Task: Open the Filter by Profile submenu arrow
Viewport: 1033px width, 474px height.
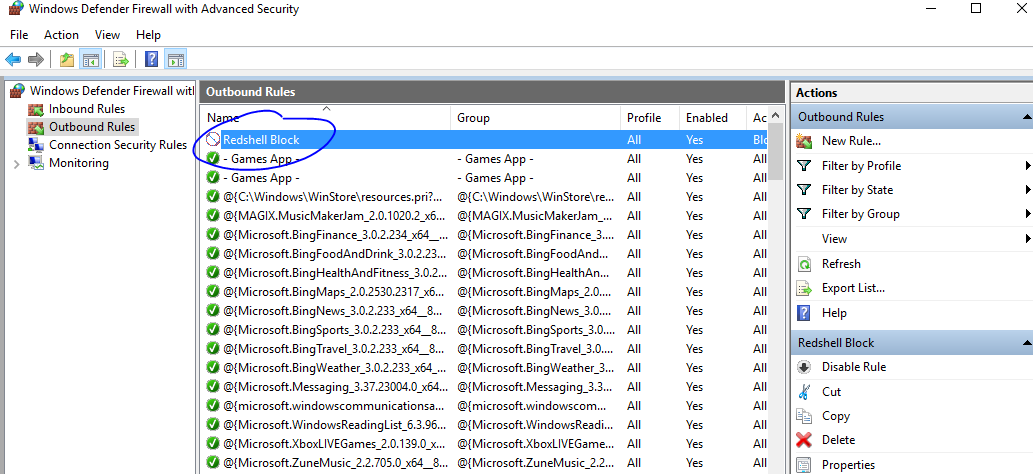Action: click(x=1027, y=166)
